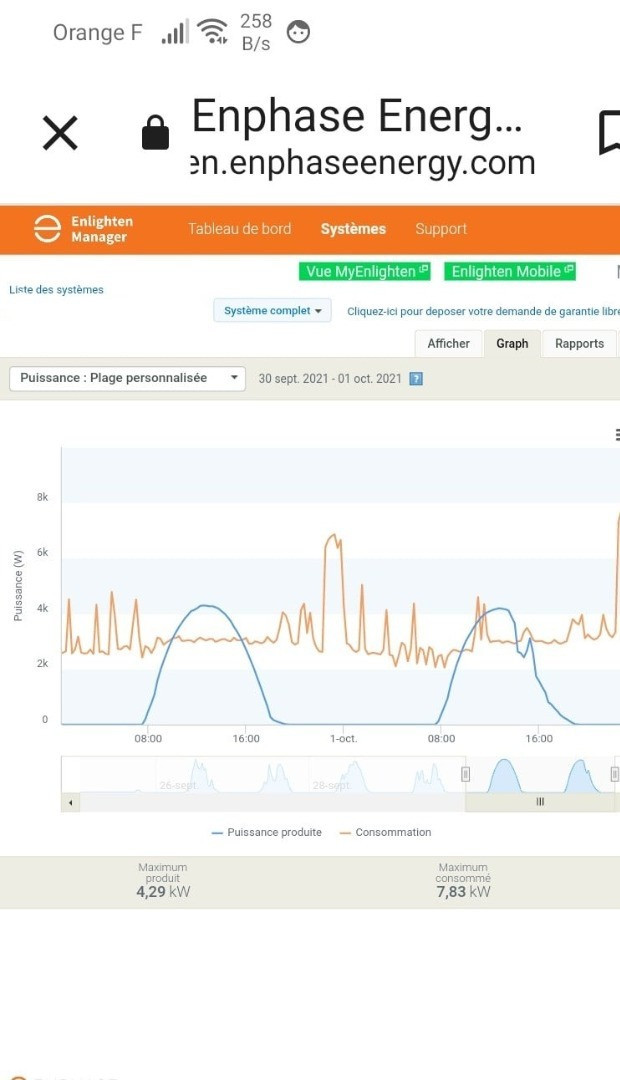The image size is (620, 1080).
Task: Open the chart hamburger menu
Action: [616, 434]
